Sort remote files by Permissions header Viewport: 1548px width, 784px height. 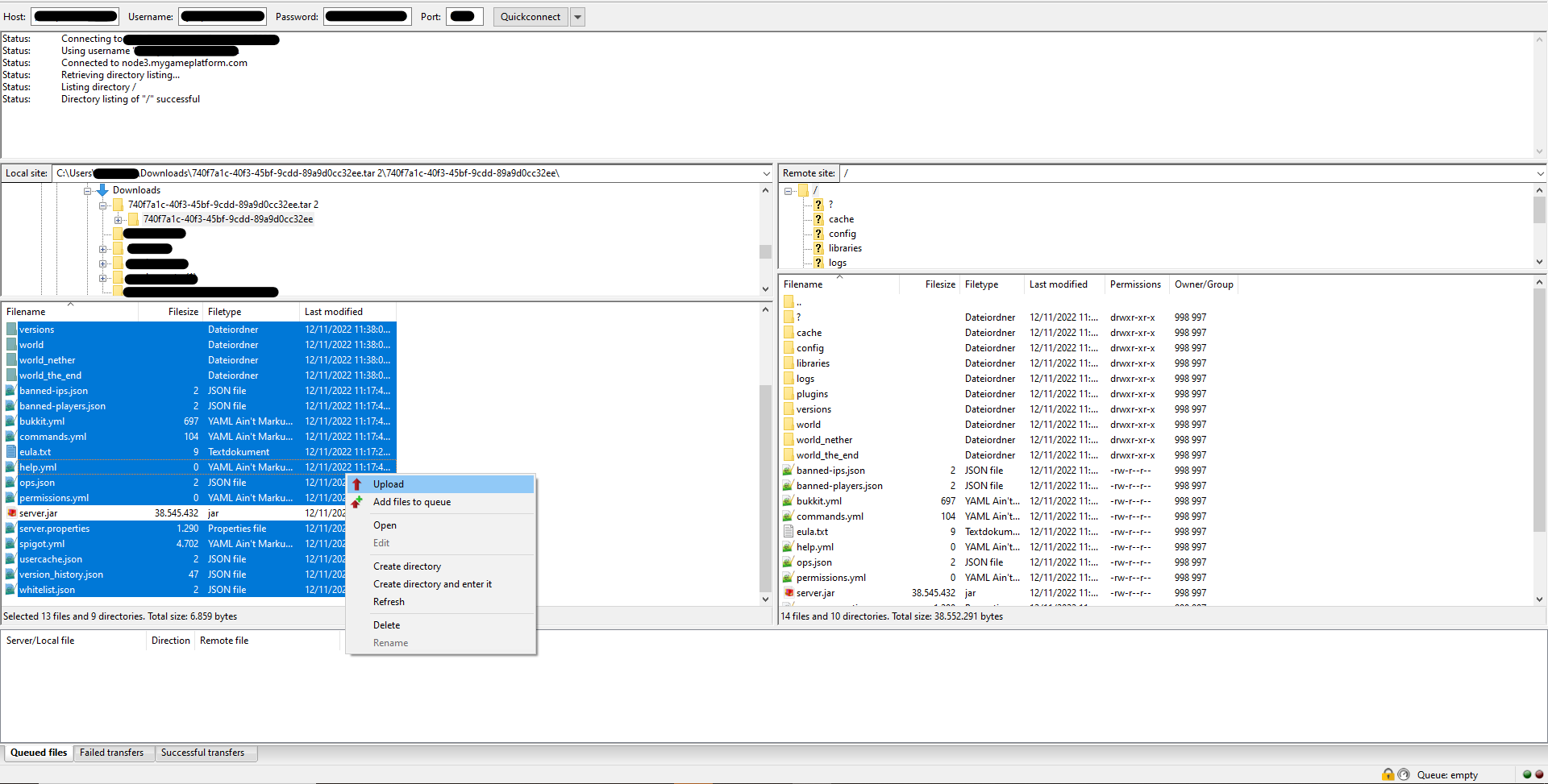click(1137, 284)
